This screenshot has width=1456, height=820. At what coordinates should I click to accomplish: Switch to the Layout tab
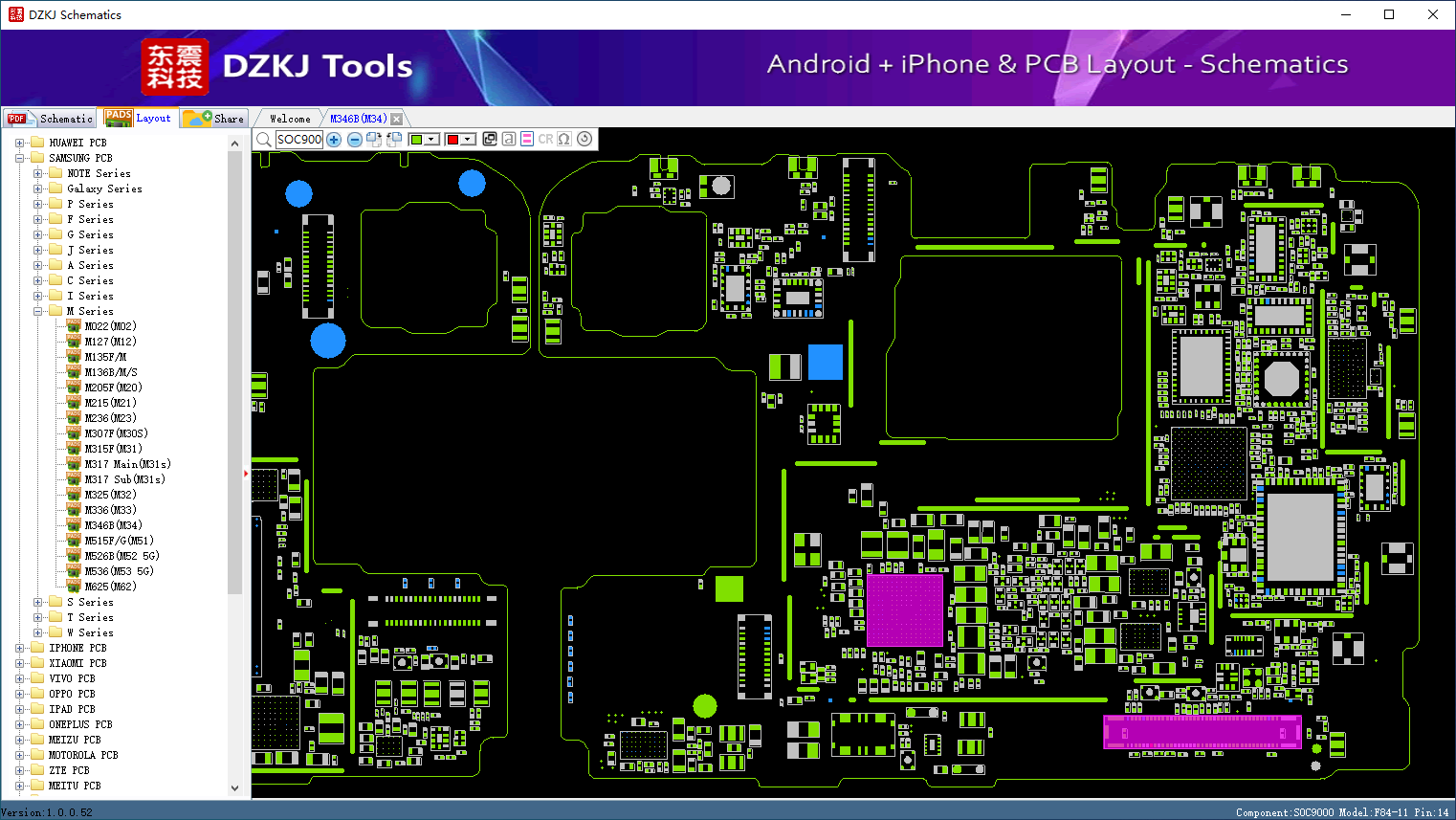tap(139, 118)
